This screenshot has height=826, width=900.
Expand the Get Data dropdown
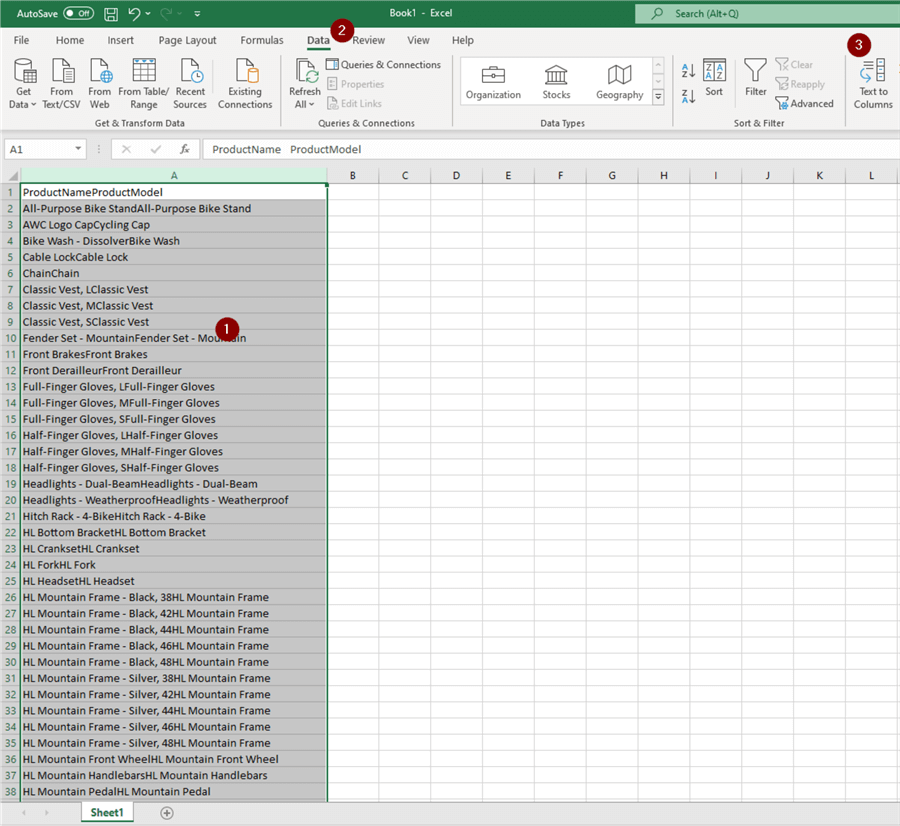(24, 103)
